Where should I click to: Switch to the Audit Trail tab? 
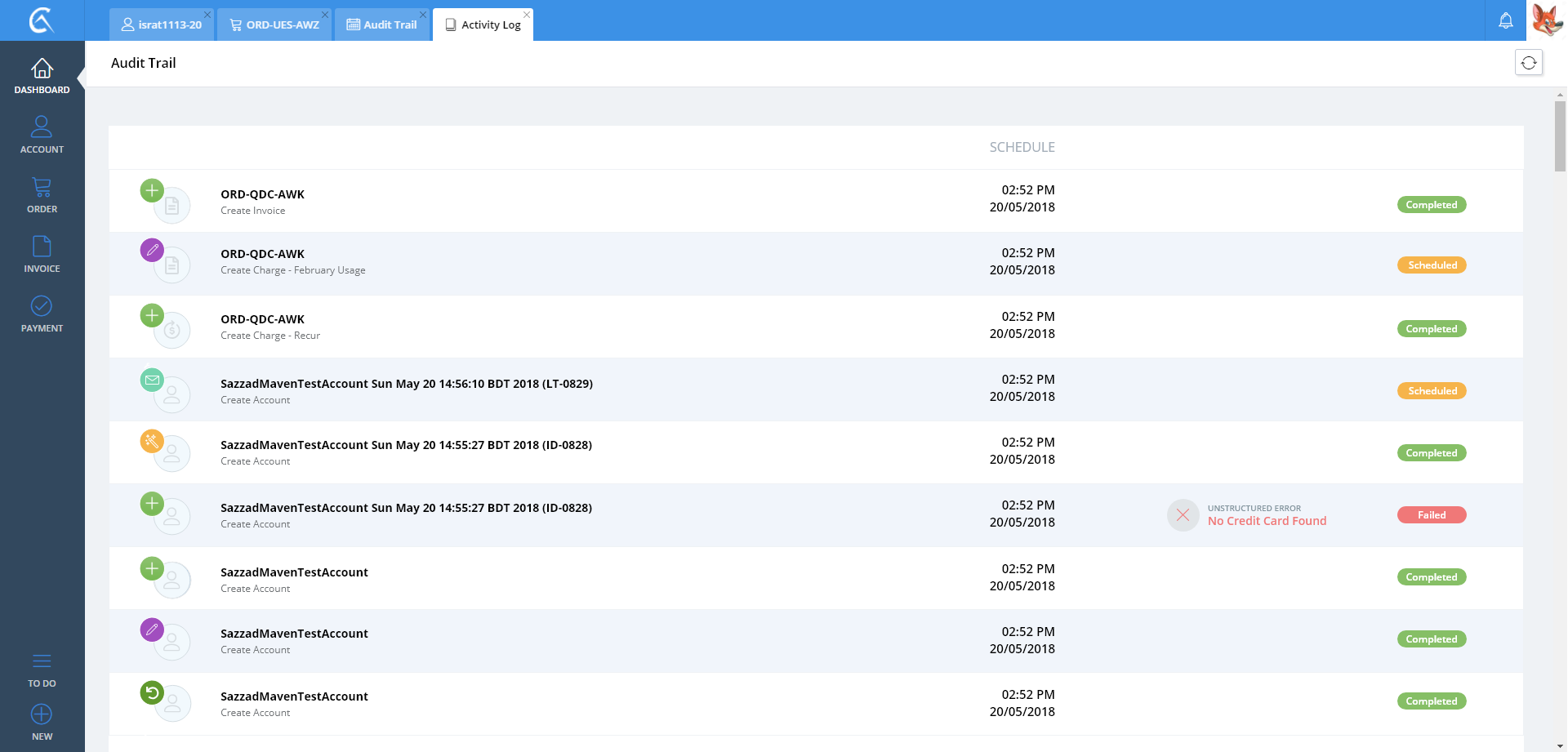point(382,24)
